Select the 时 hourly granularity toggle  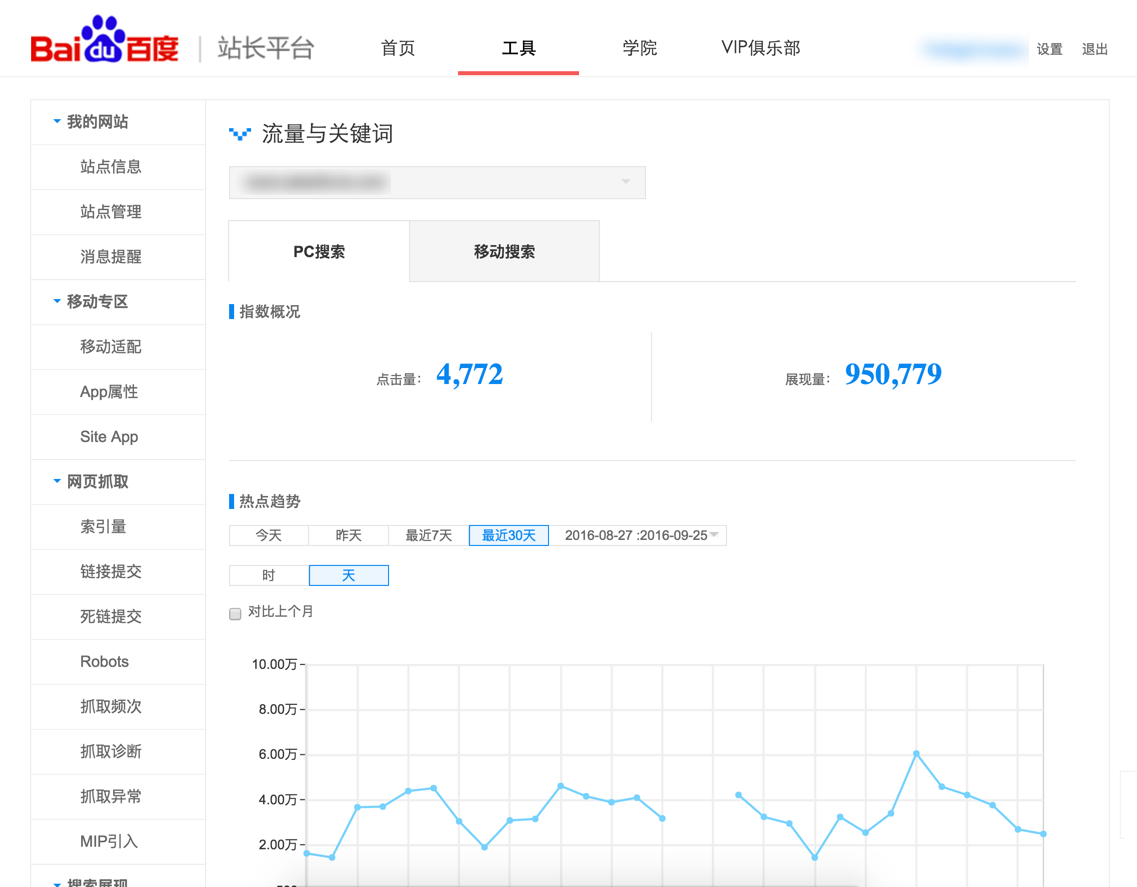[269, 576]
